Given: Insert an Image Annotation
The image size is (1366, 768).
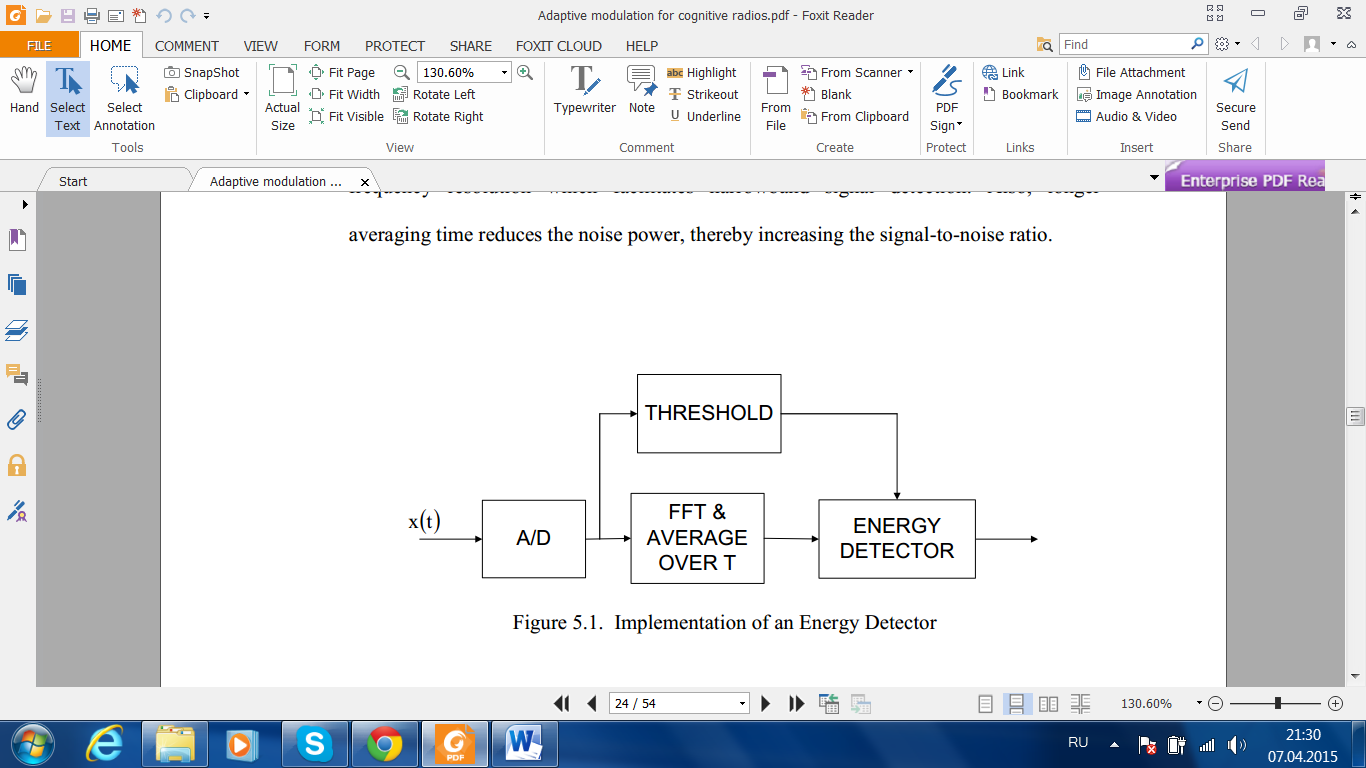Looking at the screenshot, I should click(x=1136, y=94).
